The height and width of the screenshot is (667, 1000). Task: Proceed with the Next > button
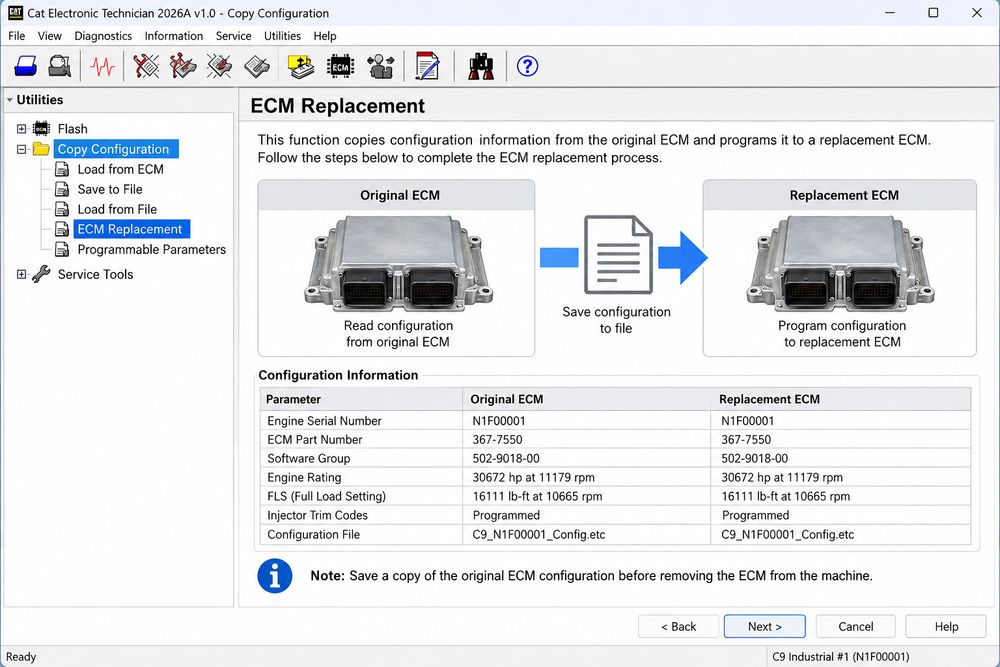point(765,626)
